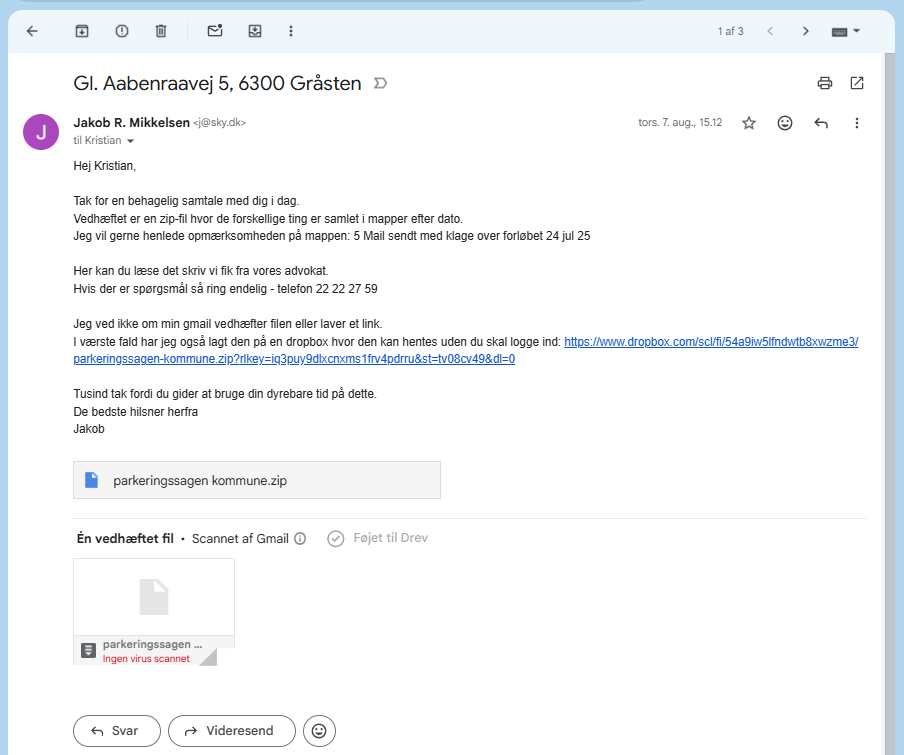Print the entire conversation
Viewport: 904px width, 755px height.
pos(824,83)
